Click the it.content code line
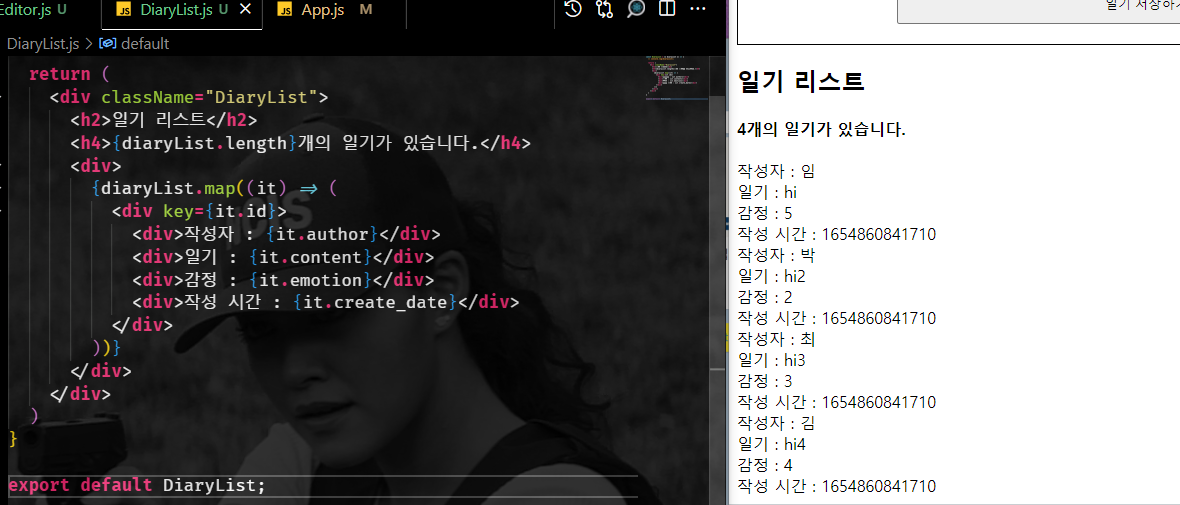1180x505 pixels. (283, 257)
